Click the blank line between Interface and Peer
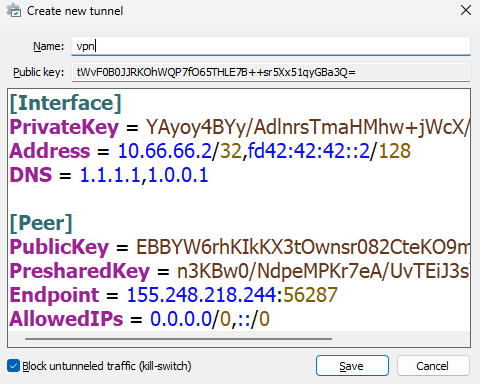This screenshot has width=480, height=384. (239, 199)
